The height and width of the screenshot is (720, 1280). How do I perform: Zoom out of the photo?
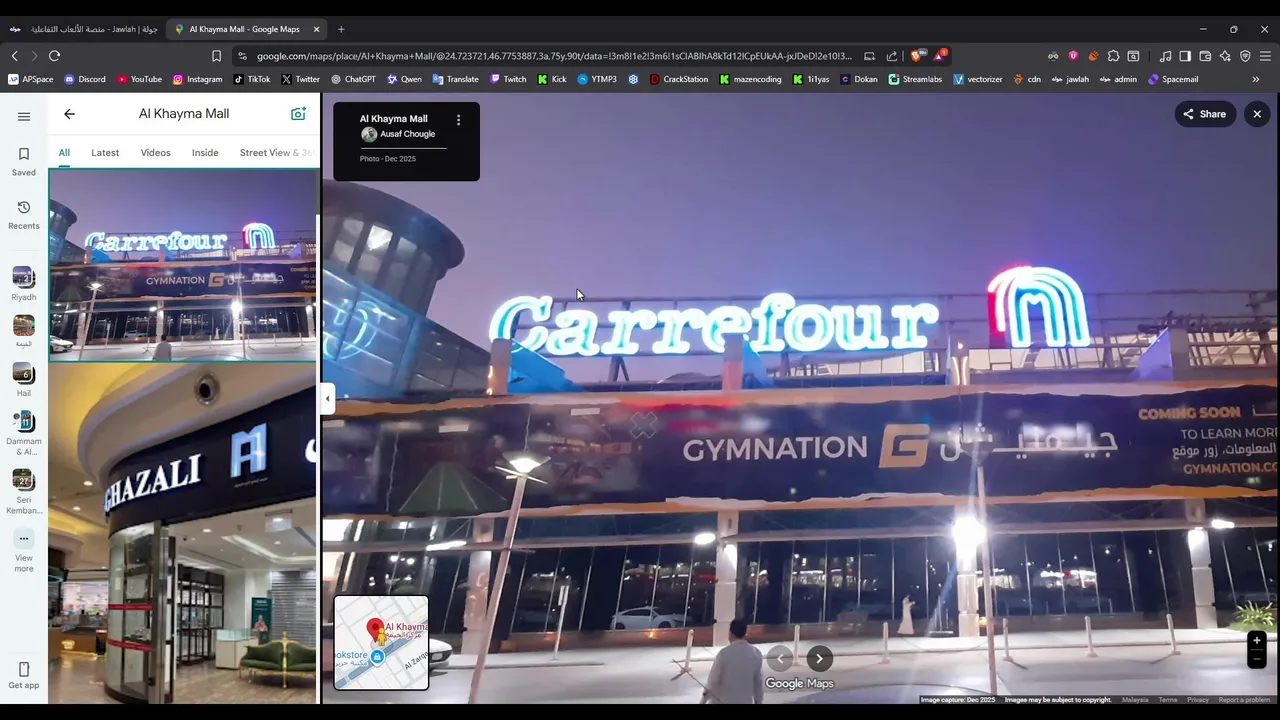click(1257, 659)
